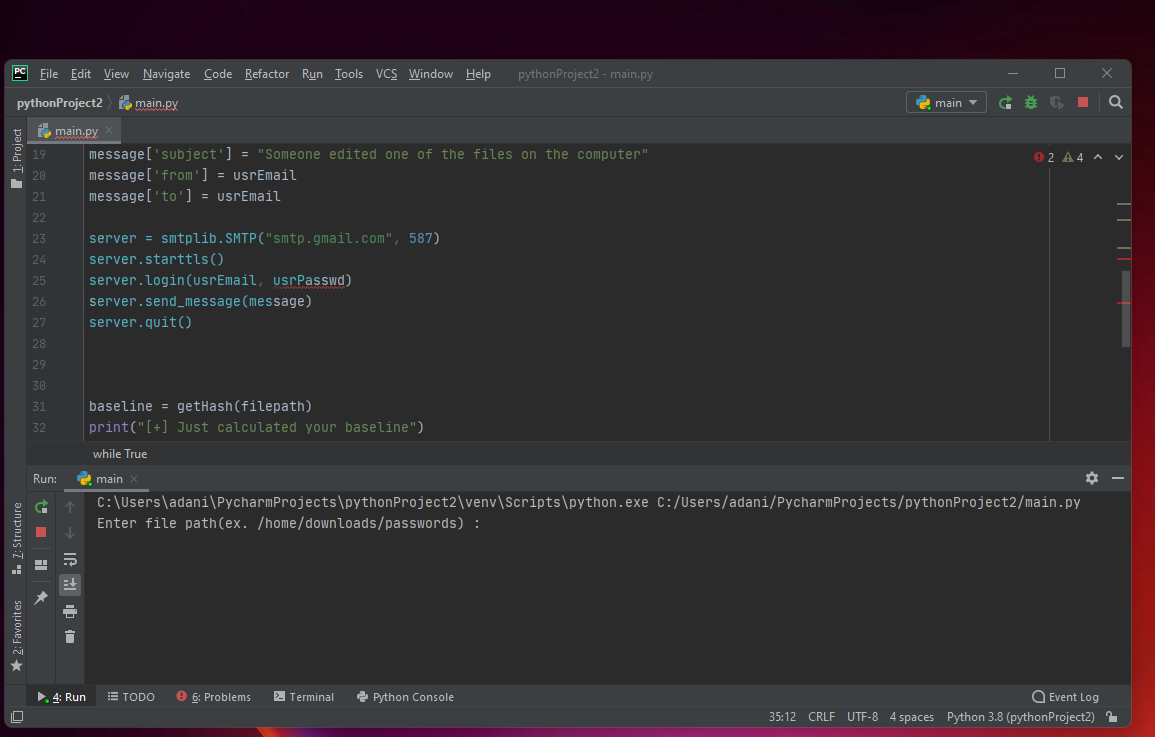Clear console output with trash icon
1155x737 pixels.
(x=69, y=636)
